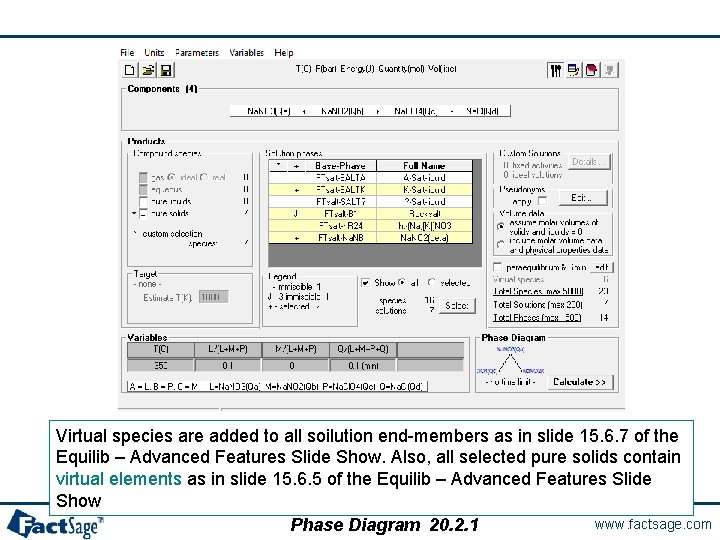Click the L/(L+M+P) variable header
This screenshot has height=540, width=720.
click(x=228, y=349)
